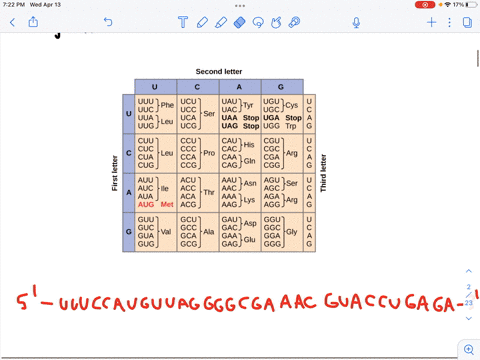This screenshot has height=360, width=480.
Task: Click the vertical scrollbar on the right edge
Action: pos(478,58)
